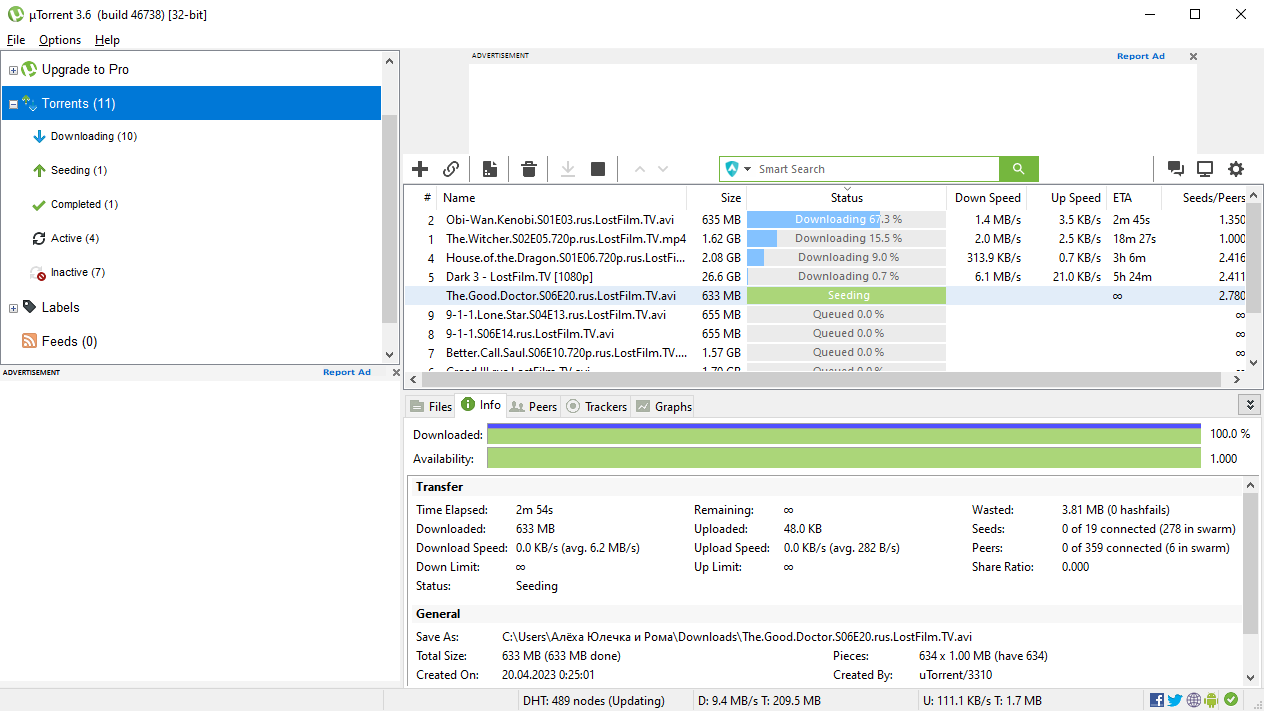
Task: Select House.of.the.Dragon.S01E06 torrent
Action: coord(826,257)
